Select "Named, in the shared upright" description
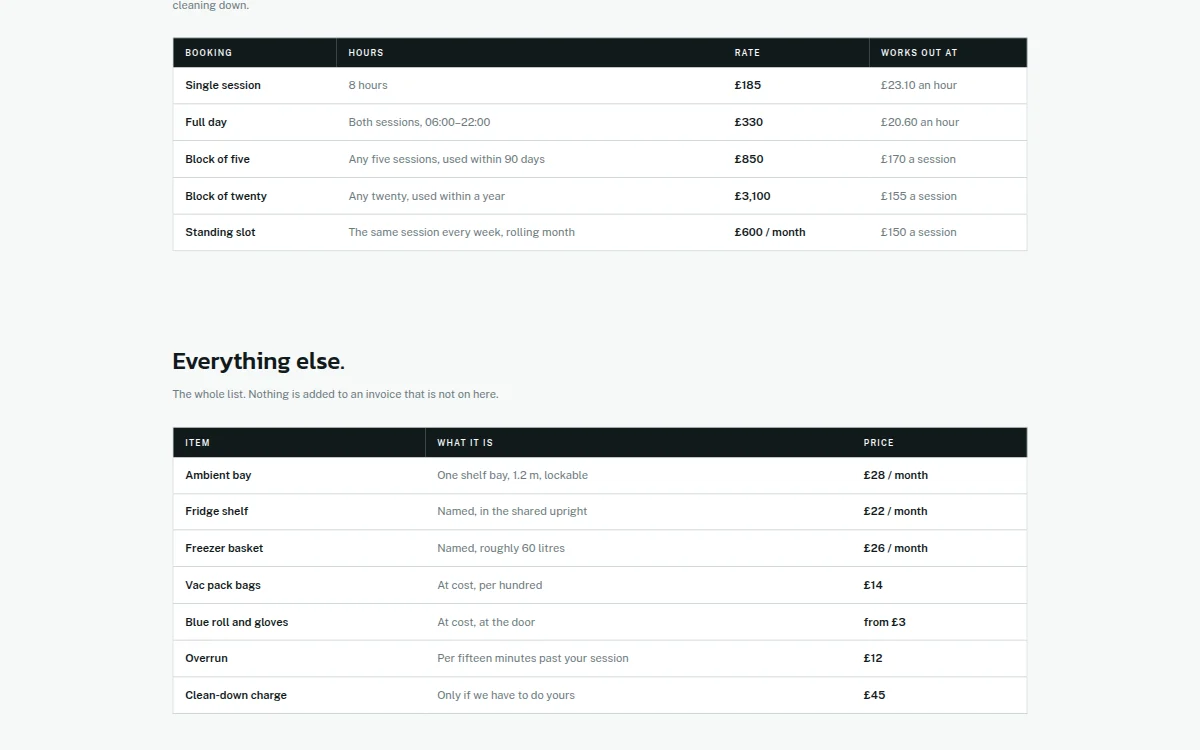The height and width of the screenshot is (750, 1200). (x=512, y=511)
